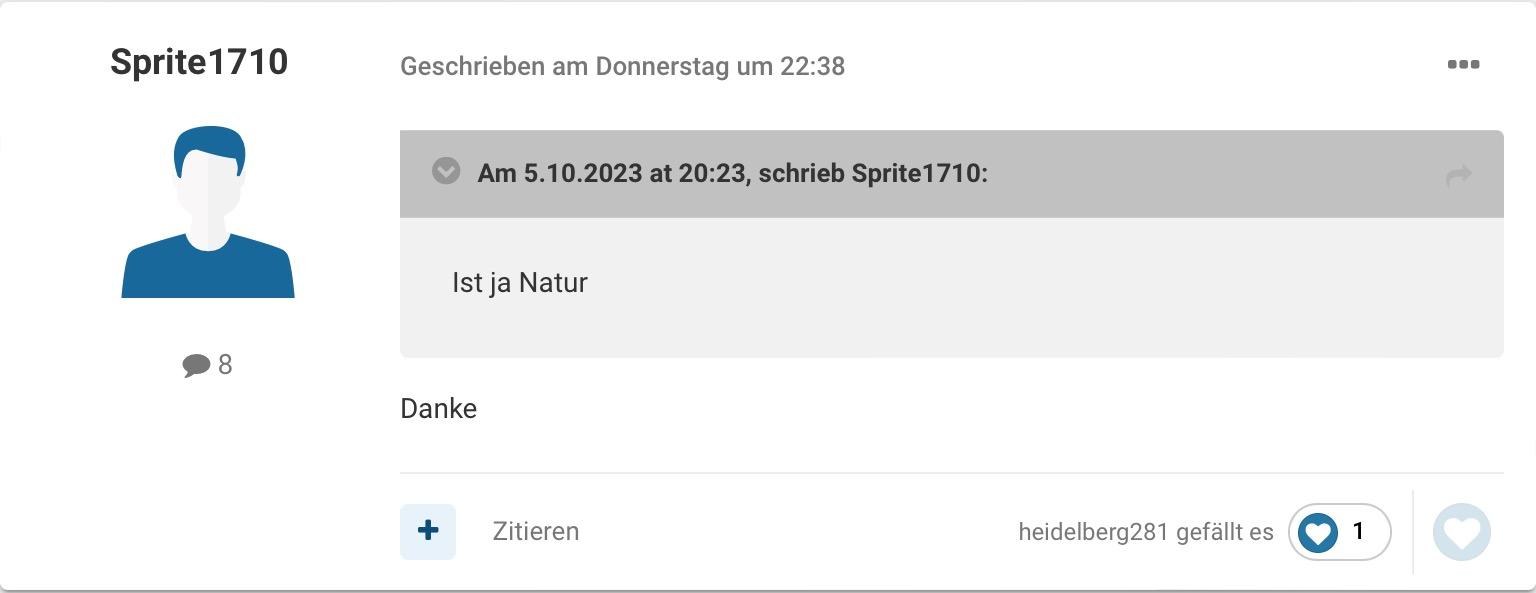
Task: Click the quoted text "Ist ja Natur"
Action: [520, 283]
